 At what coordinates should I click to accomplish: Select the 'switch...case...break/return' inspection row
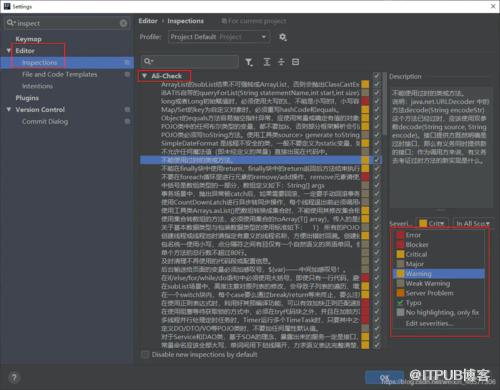(x=260, y=295)
